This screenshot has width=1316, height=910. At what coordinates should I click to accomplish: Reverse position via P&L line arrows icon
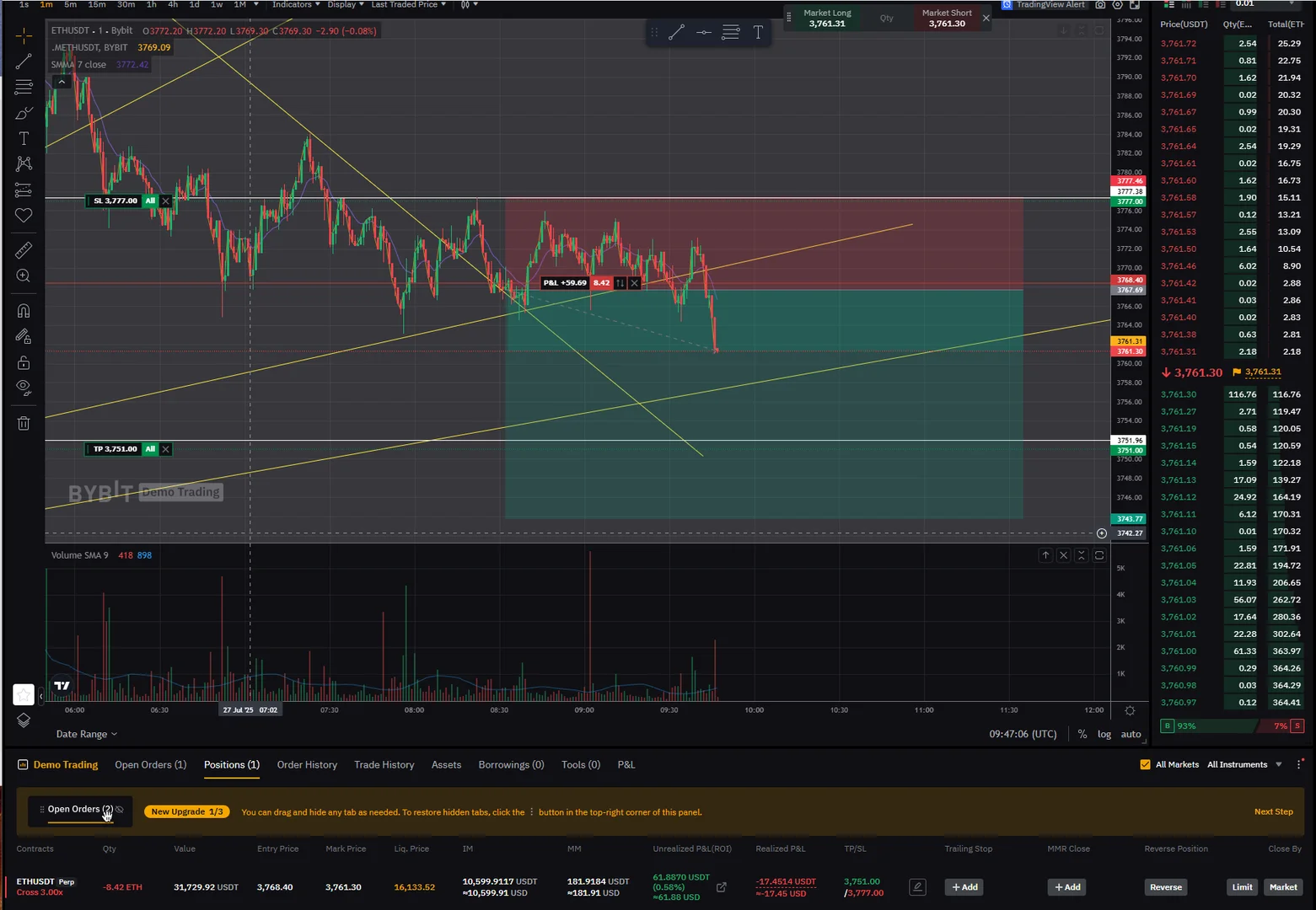tap(620, 283)
